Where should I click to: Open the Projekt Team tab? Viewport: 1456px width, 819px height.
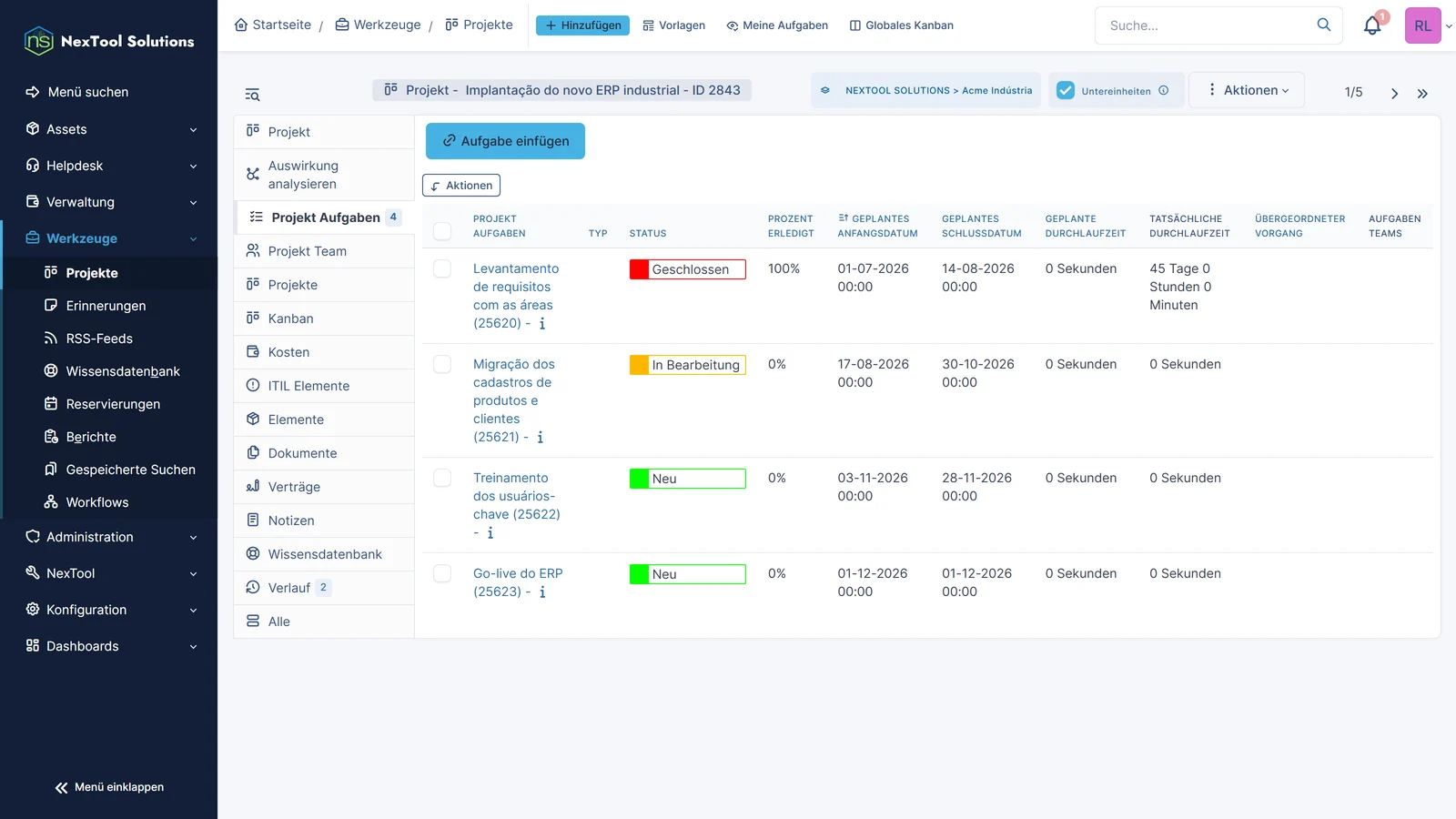click(x=324, y=251)
